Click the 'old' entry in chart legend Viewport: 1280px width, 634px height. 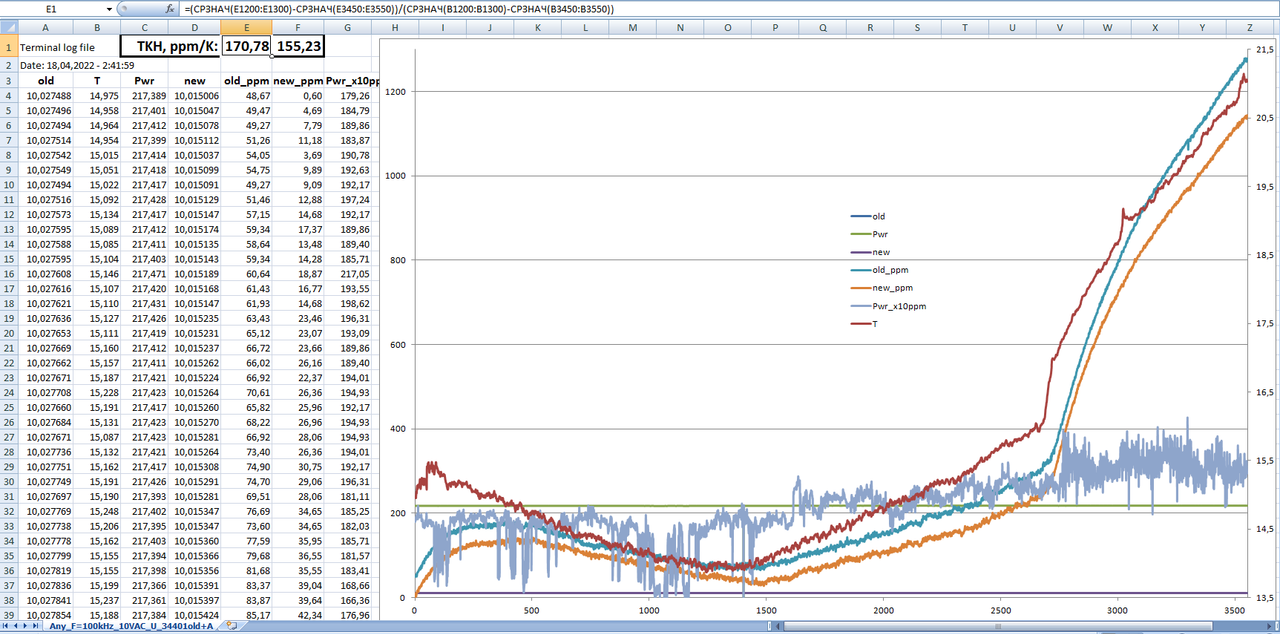pos(867,216)
